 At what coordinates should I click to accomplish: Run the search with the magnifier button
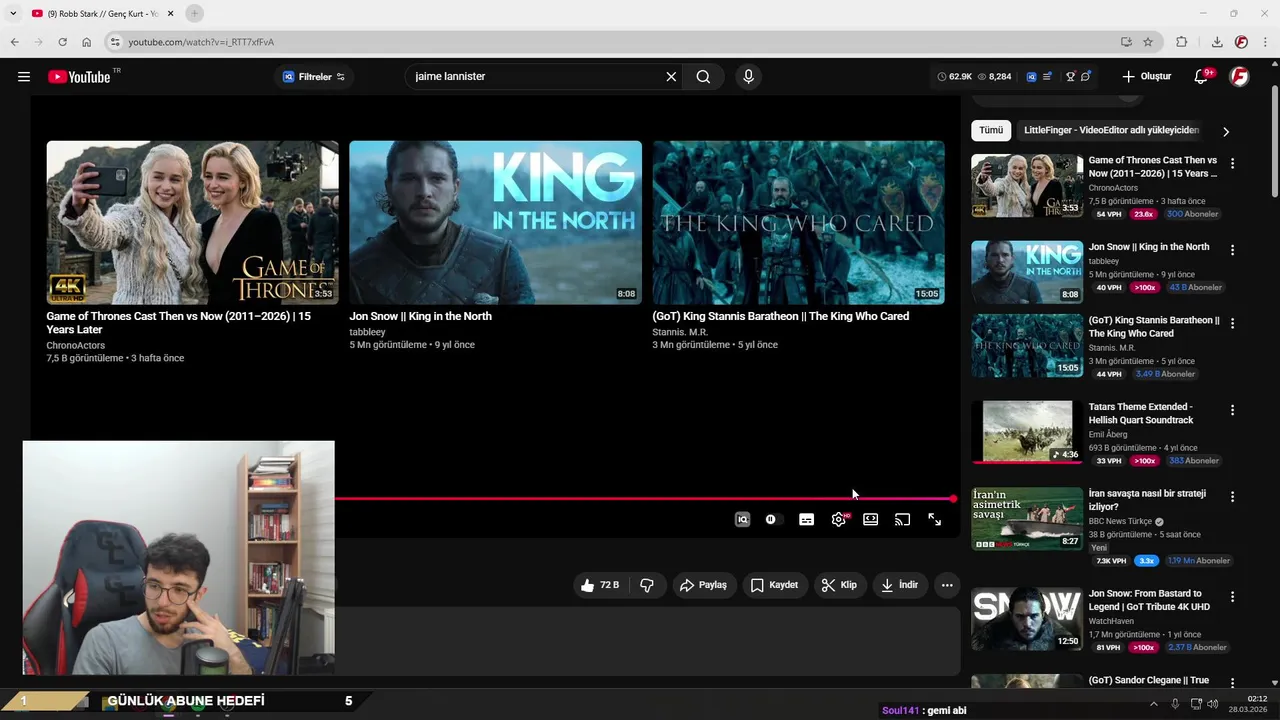tap(703, 77)
